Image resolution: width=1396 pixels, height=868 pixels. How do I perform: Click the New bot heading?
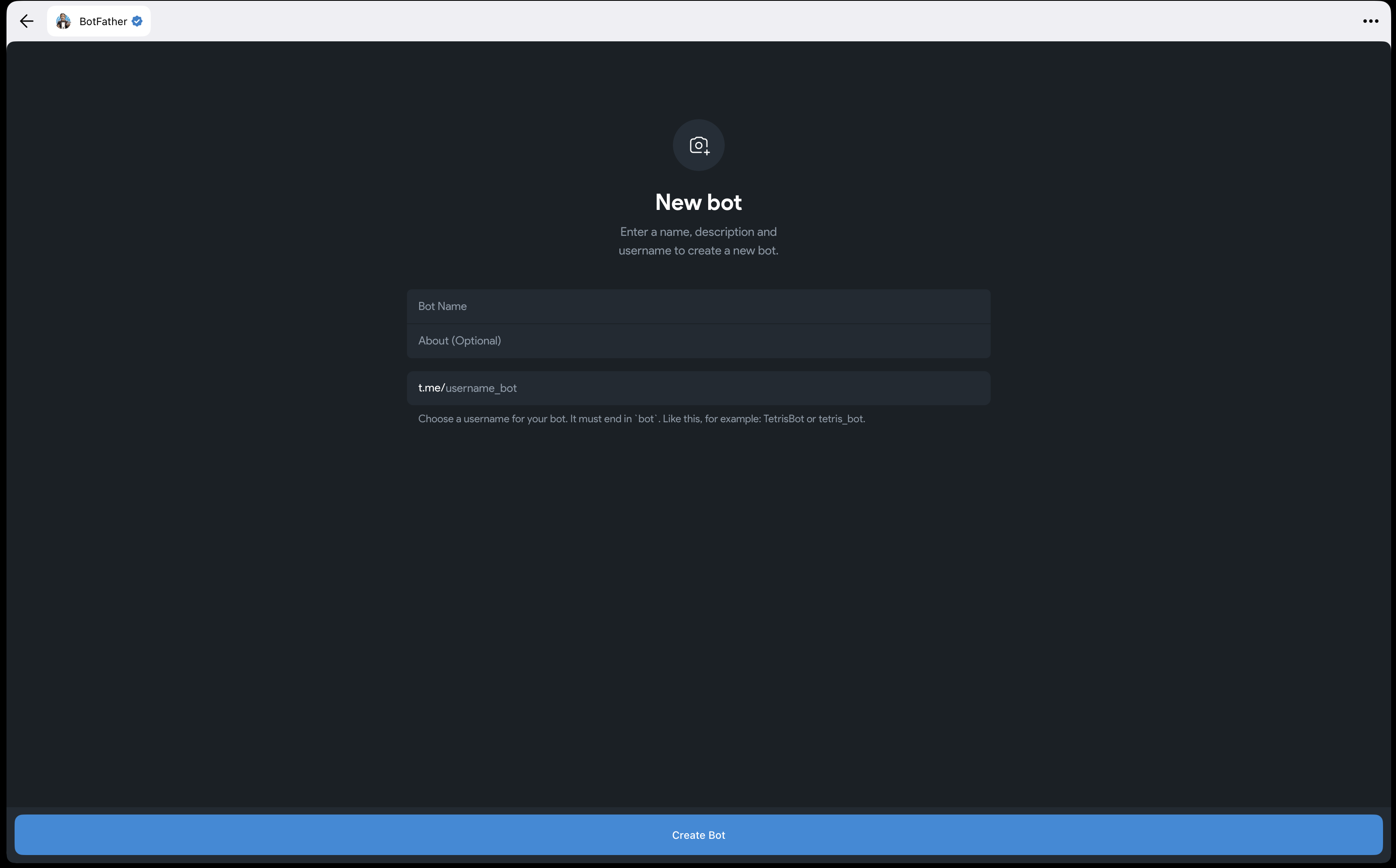(x=698, y=201)
